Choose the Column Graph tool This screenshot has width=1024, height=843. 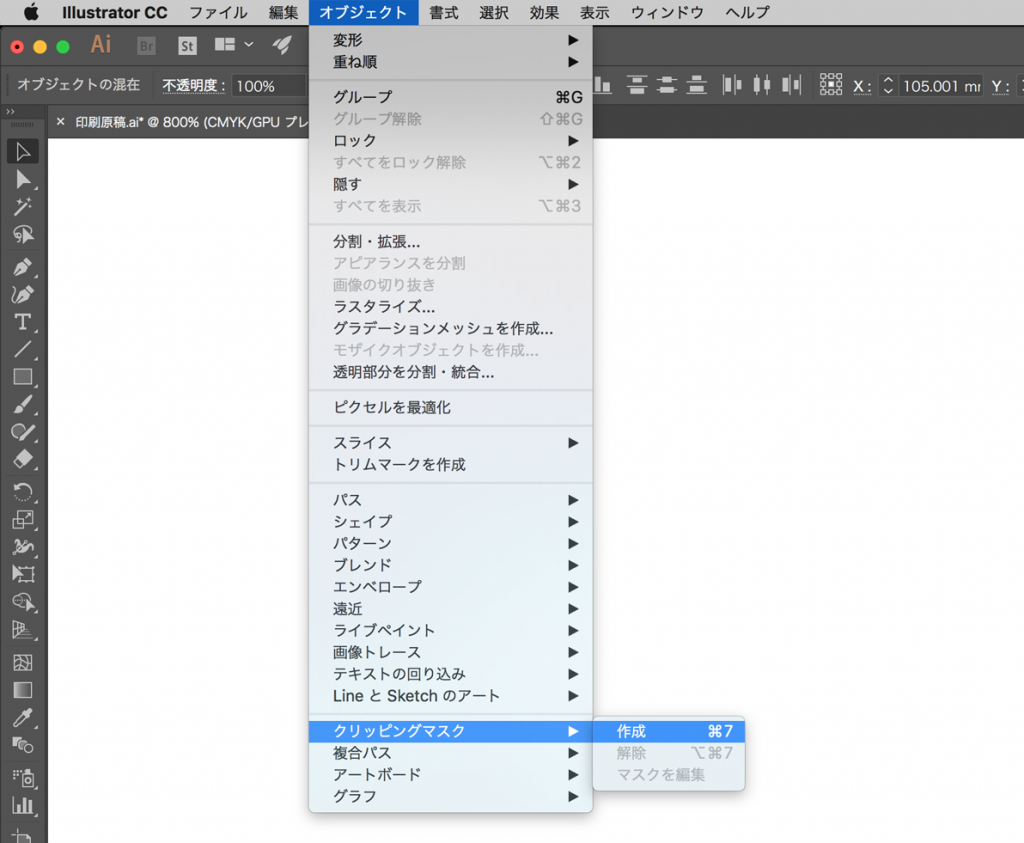(x=23, y=805)
